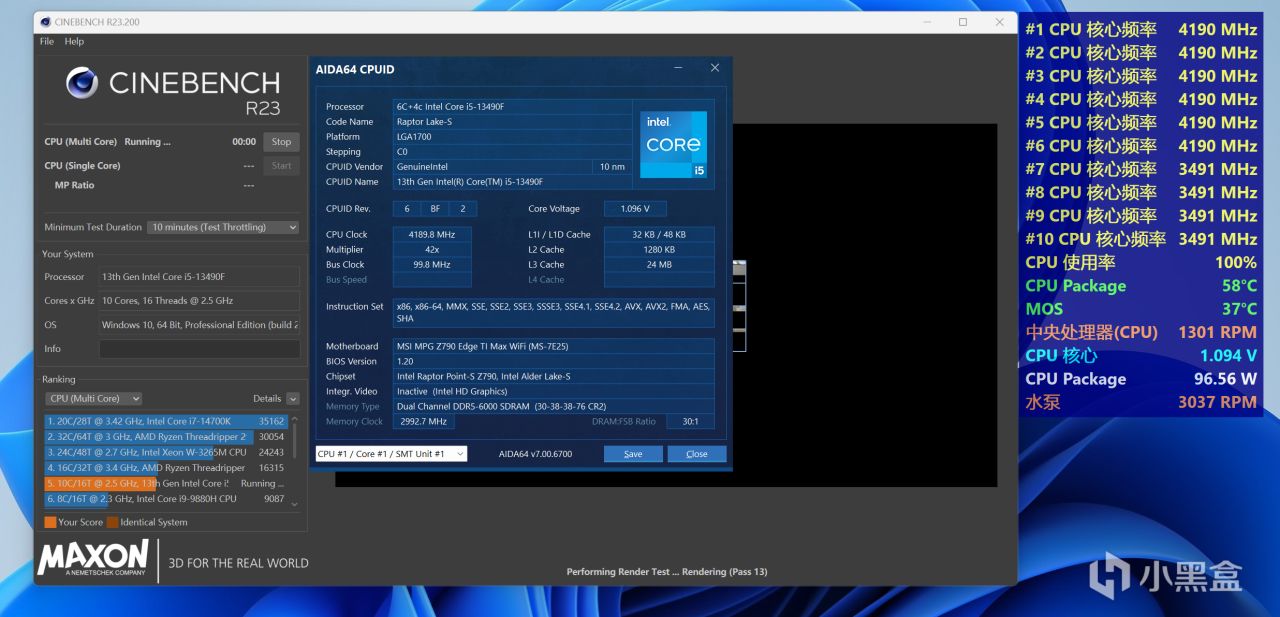
Task: Click the Cores x GHz field
Action: coord(199,300)
